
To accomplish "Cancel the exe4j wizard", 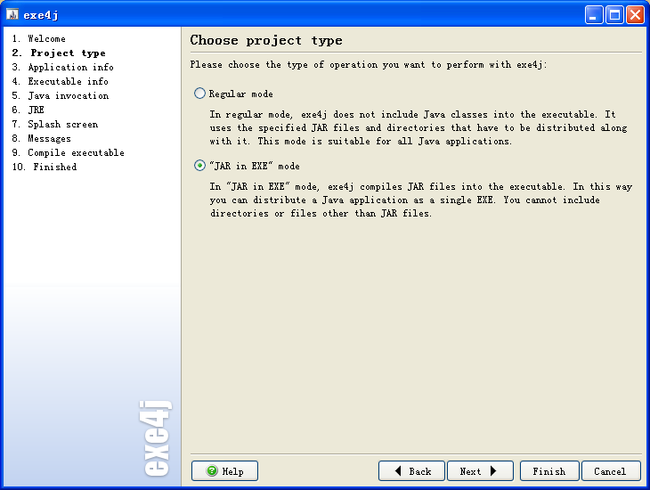I will click(x=611, y=471).
